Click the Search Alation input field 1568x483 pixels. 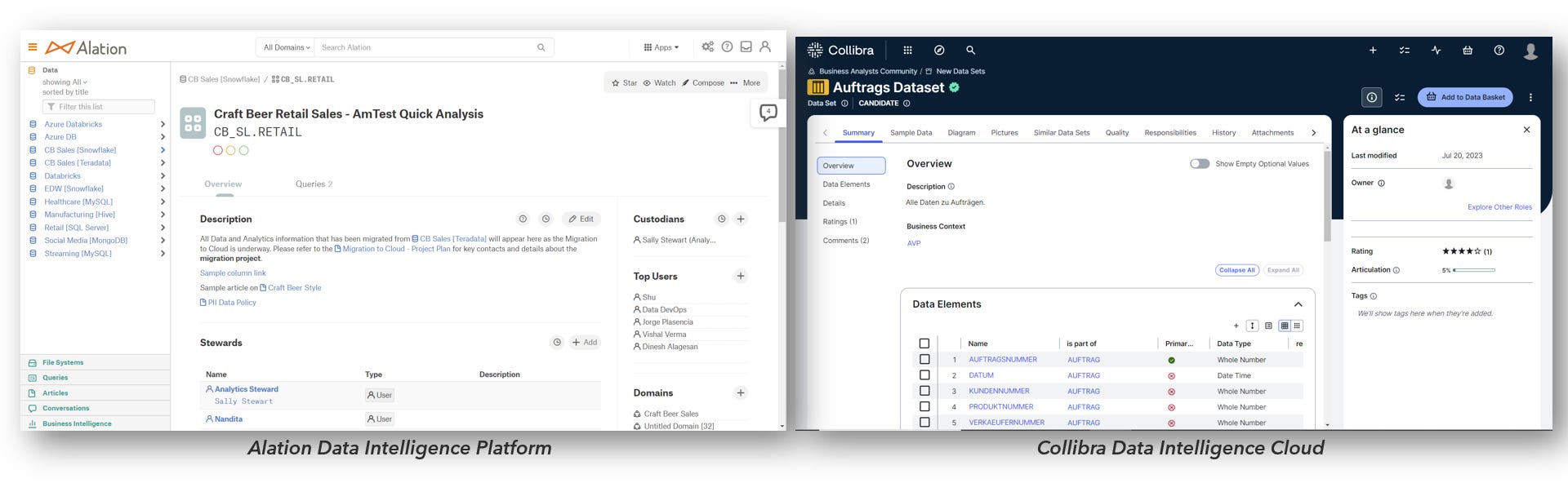click(x=425, y=47)
